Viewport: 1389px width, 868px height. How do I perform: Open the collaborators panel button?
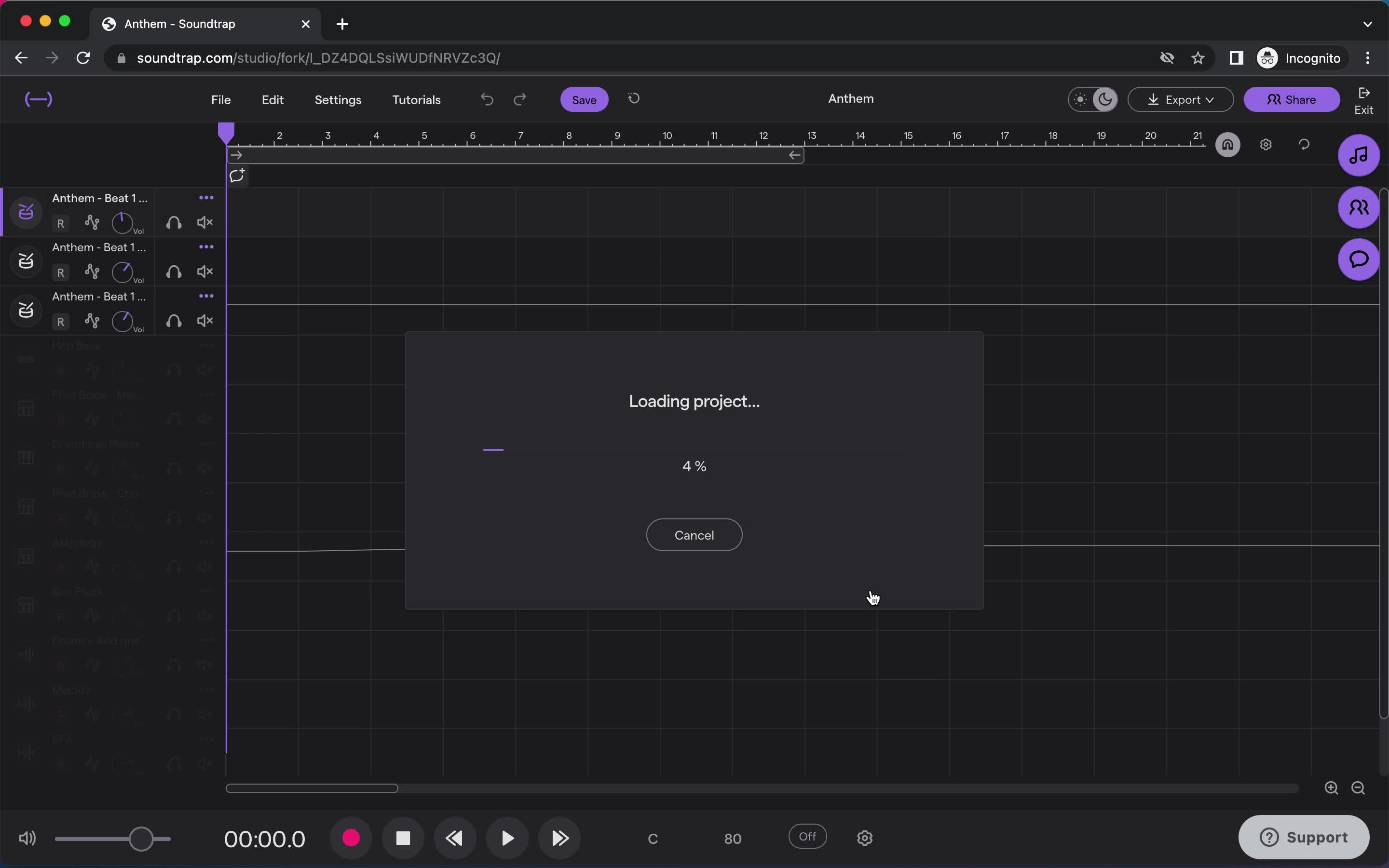(x=1359, y=207)
